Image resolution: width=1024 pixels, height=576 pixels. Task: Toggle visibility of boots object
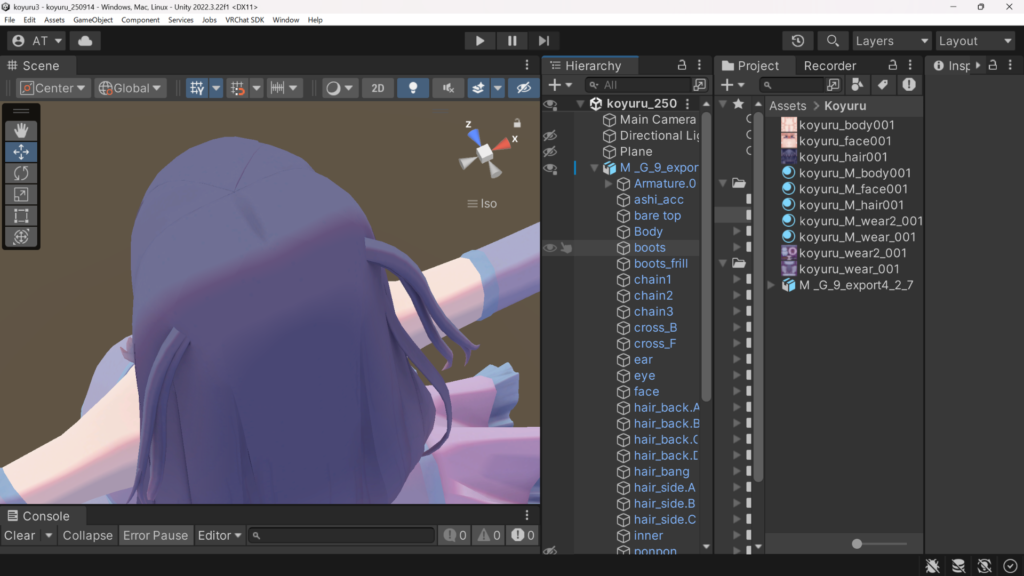[x=550, y=248]
